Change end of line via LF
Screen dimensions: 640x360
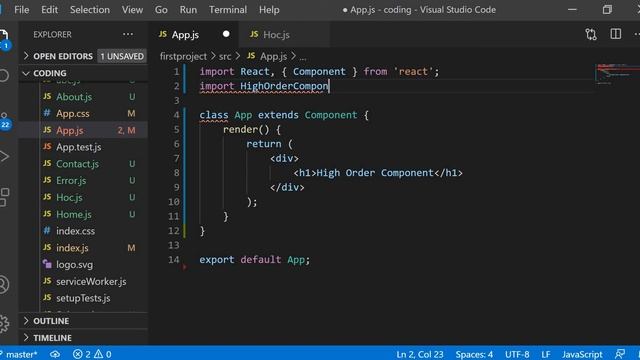coord(546,354)
